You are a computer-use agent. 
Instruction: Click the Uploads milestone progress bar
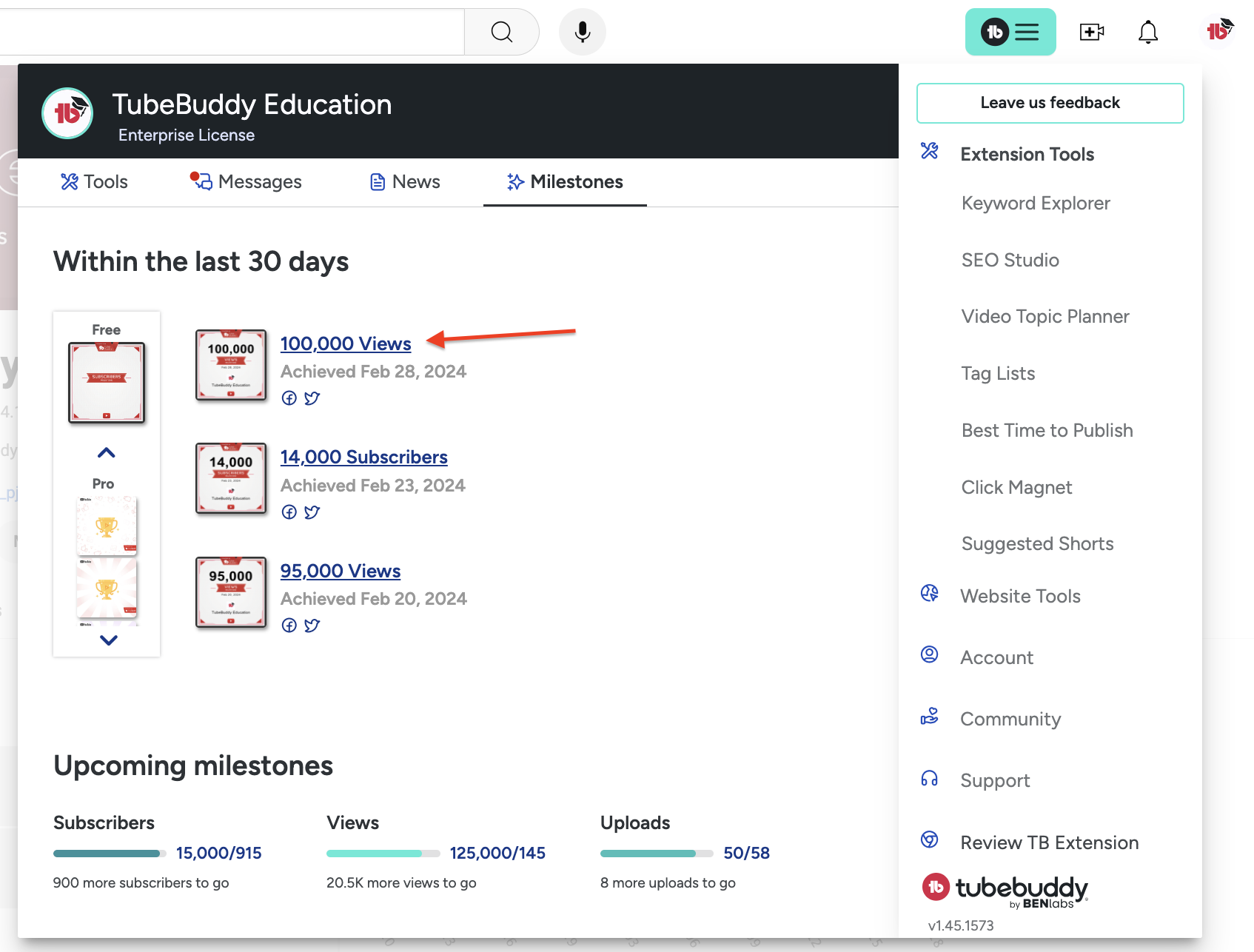pos(657,854)
